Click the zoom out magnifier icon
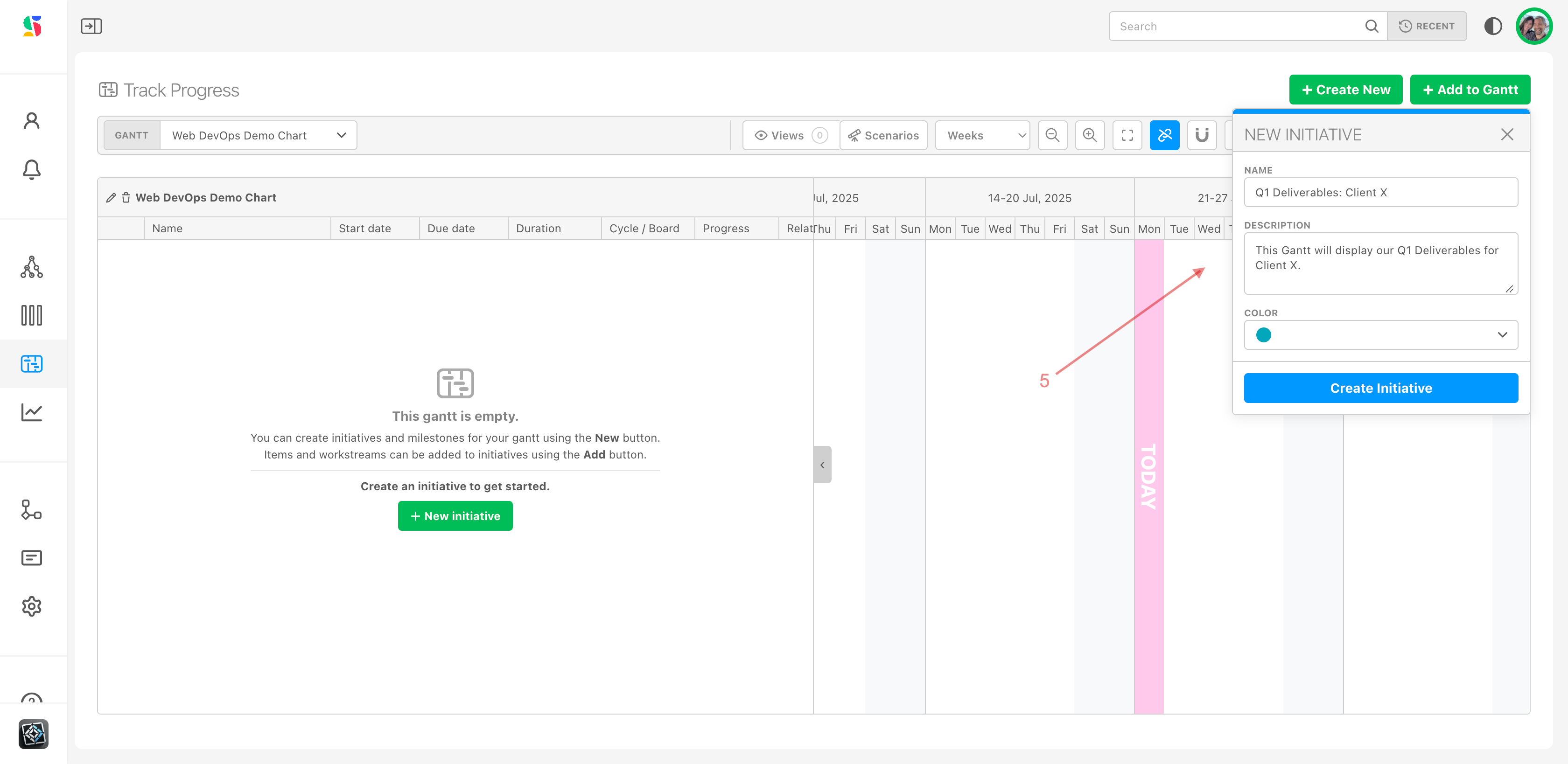This screenshot has width=1568, height=764. click(1052, 135)
